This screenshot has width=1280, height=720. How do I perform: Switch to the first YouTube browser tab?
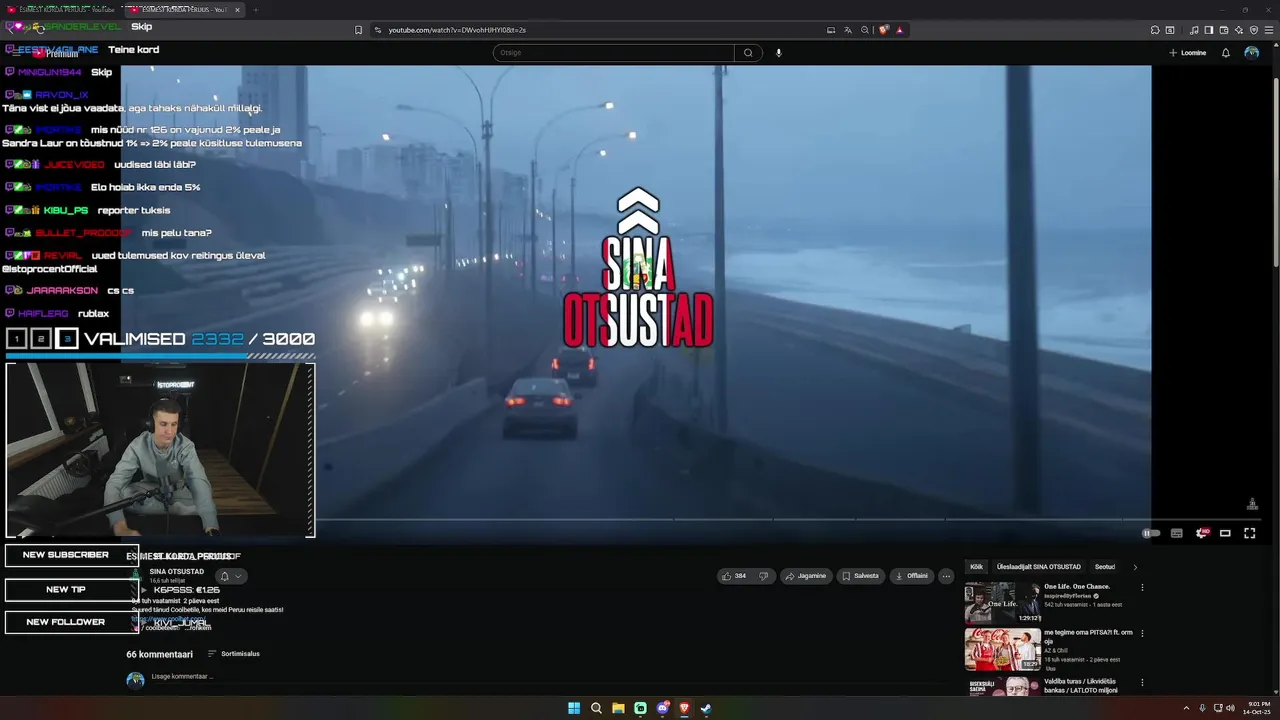click(x=60, y=9)
